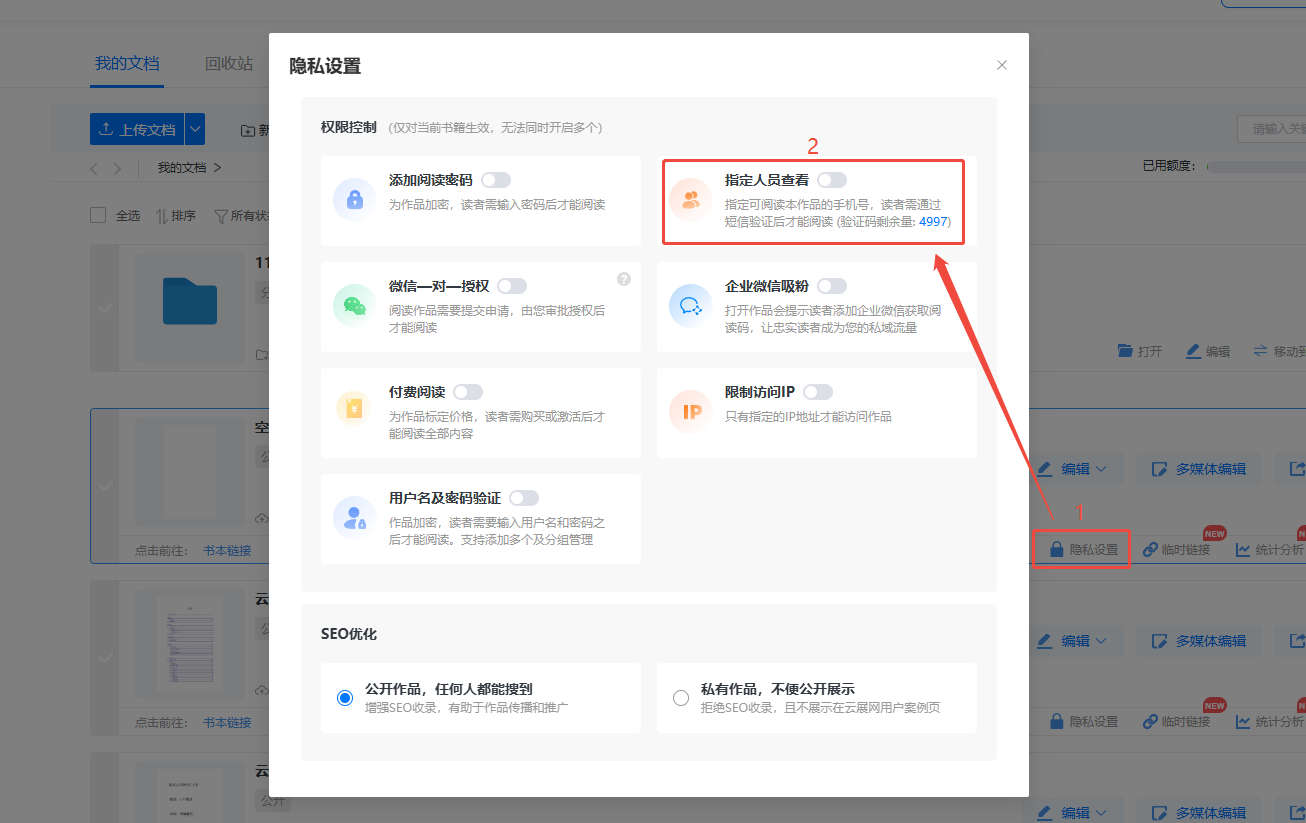Turn on 指定人员查看 switch

[832, 180]
